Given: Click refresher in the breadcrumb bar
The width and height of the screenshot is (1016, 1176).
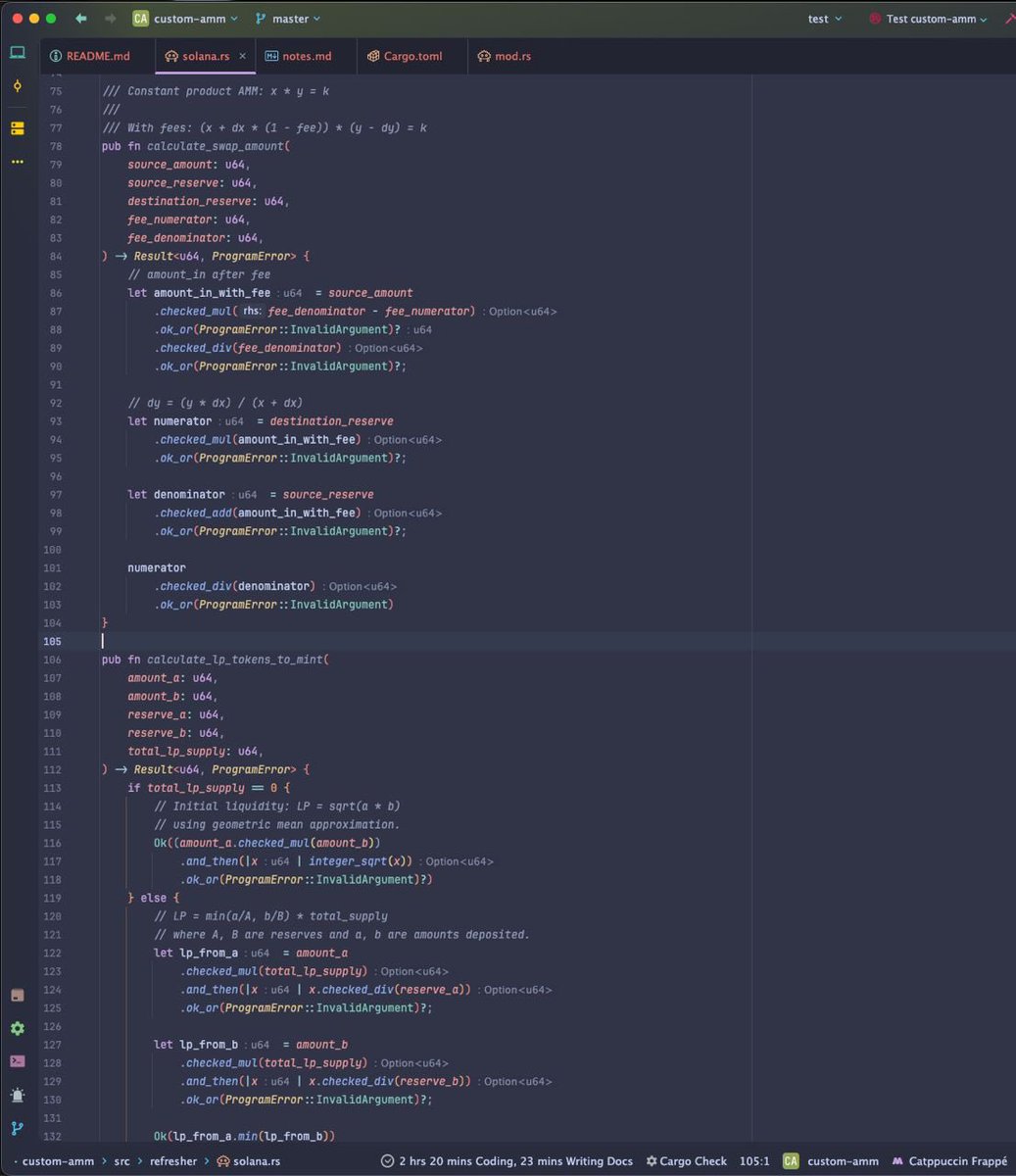Looking at the screenshot, I should pos(171,1161).
